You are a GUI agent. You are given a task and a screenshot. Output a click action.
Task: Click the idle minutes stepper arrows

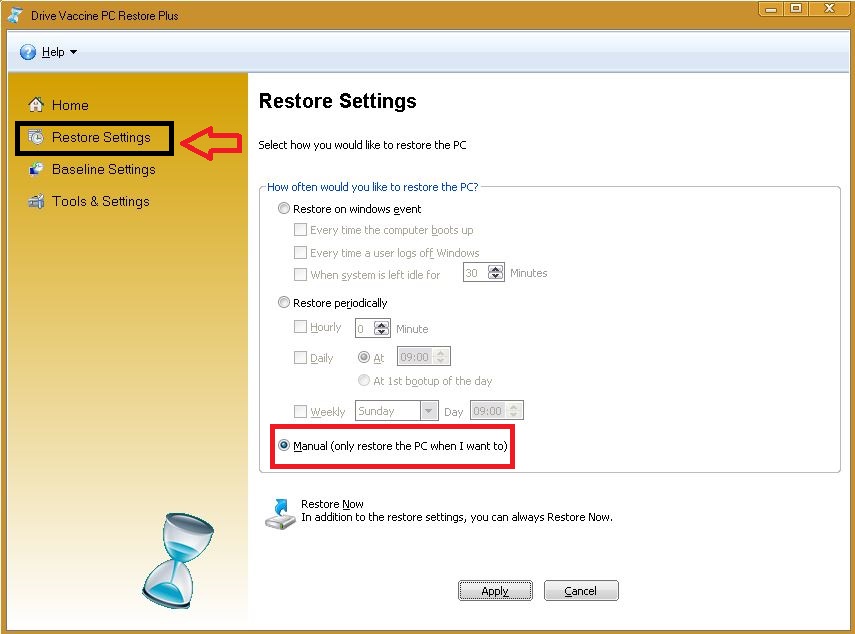click(495, 272)
